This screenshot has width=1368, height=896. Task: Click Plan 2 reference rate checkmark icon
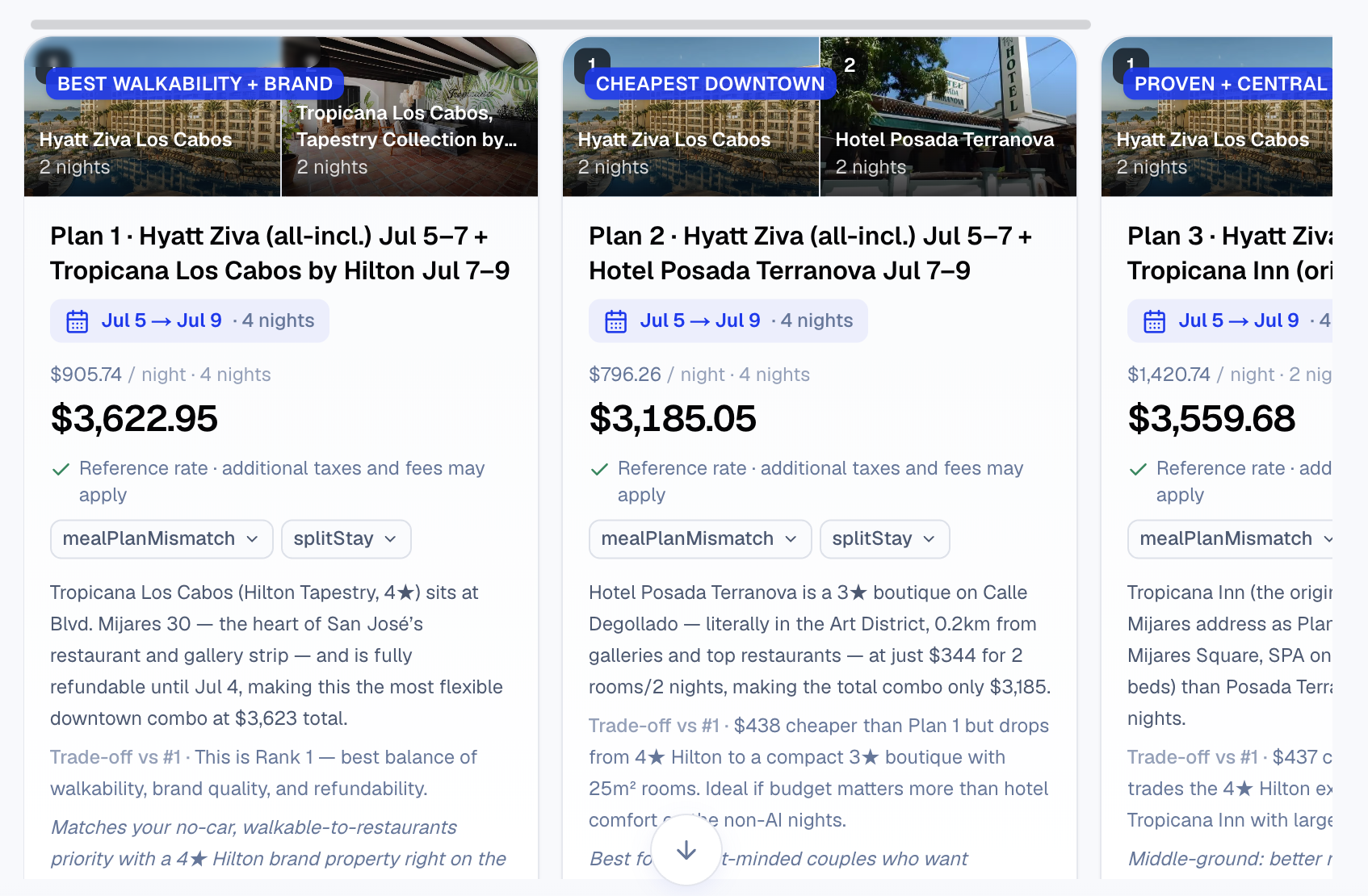click(599, 469)
